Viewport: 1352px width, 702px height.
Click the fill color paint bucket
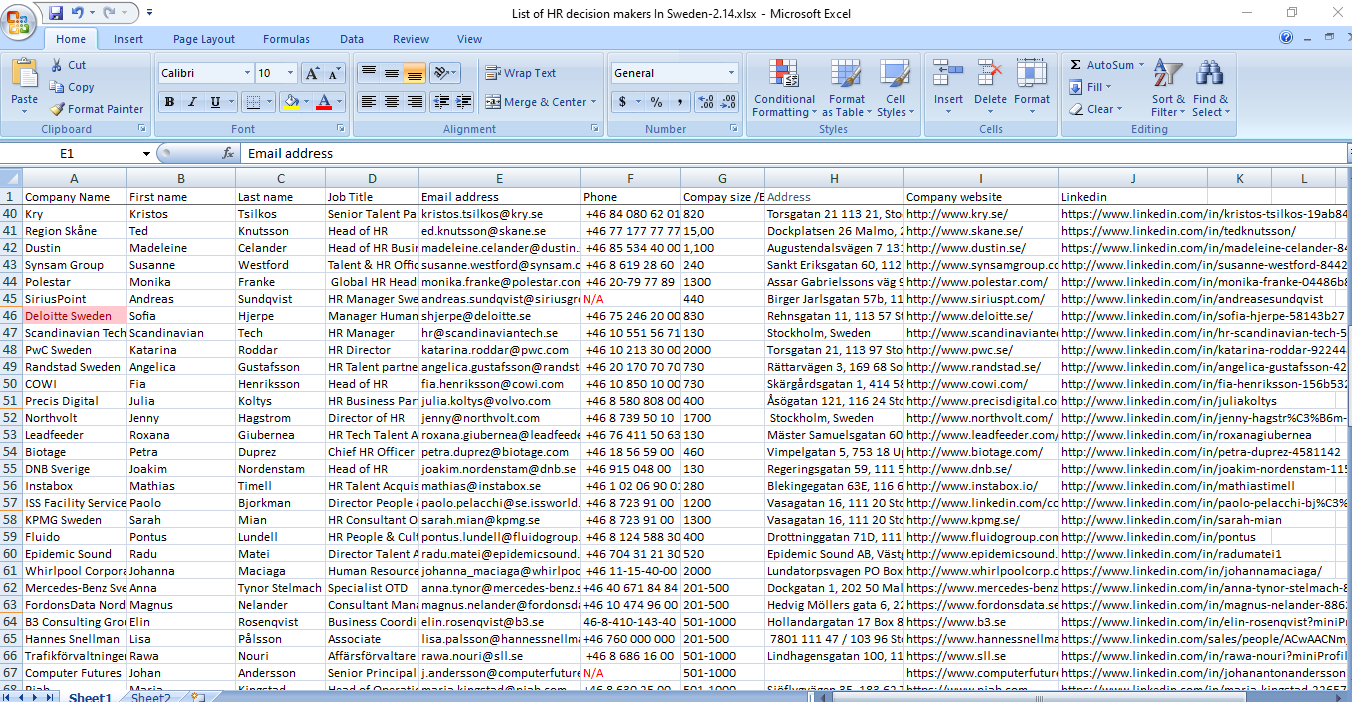(x=291, y=102)
